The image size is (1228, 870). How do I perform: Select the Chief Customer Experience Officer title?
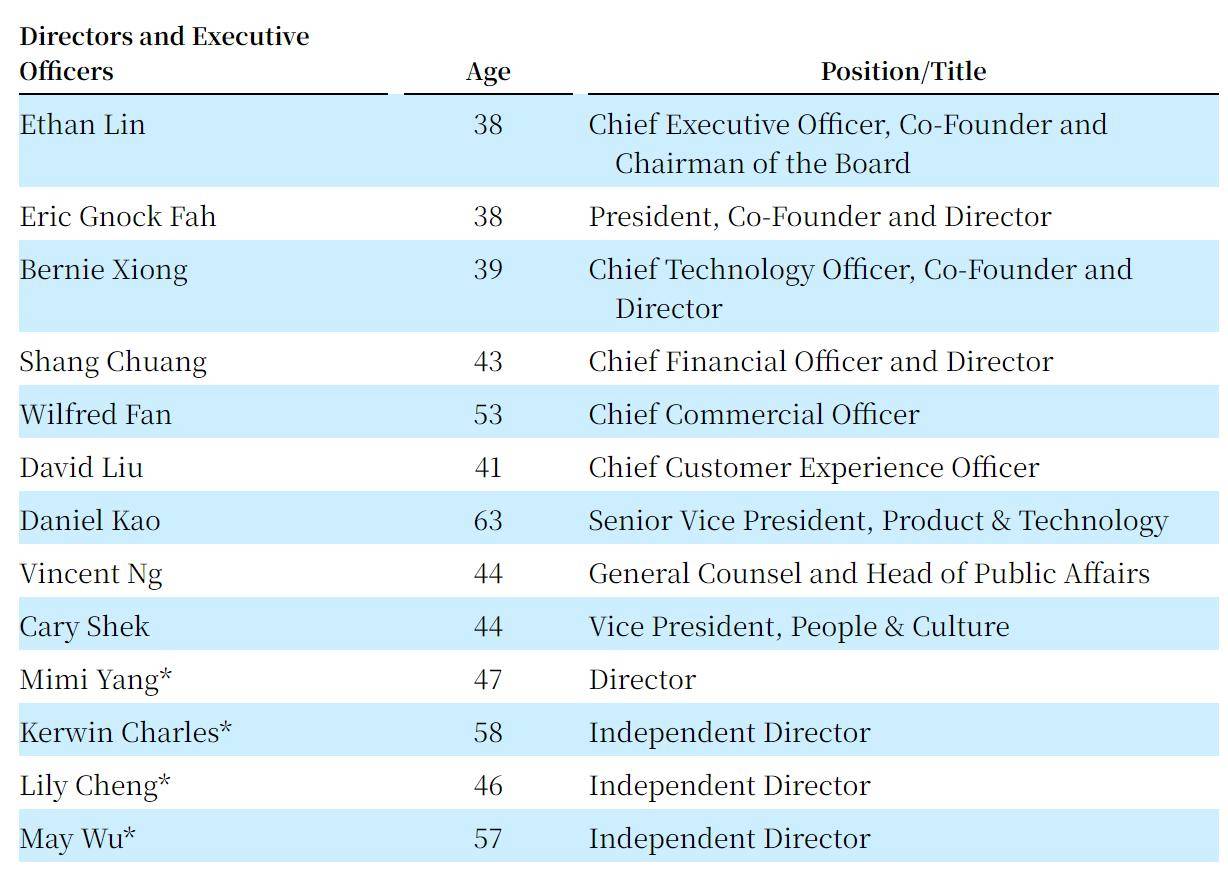pyautogui.click(x=813, y=468)
